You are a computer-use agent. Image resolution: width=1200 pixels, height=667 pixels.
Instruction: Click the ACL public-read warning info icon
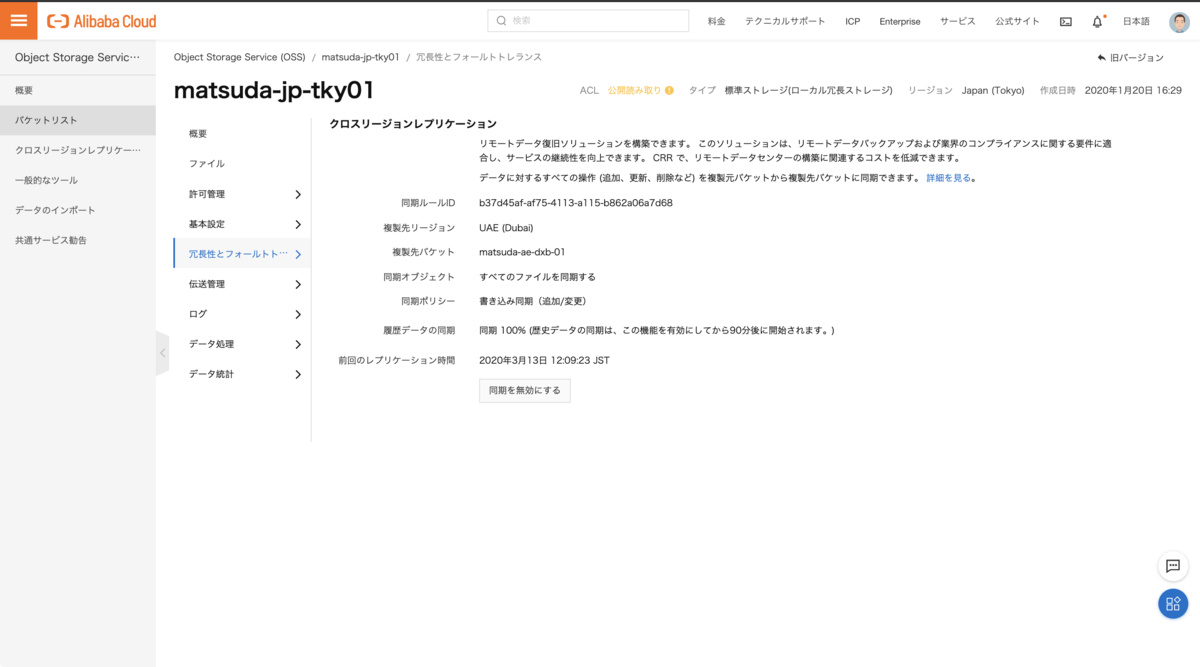point(669,90)
